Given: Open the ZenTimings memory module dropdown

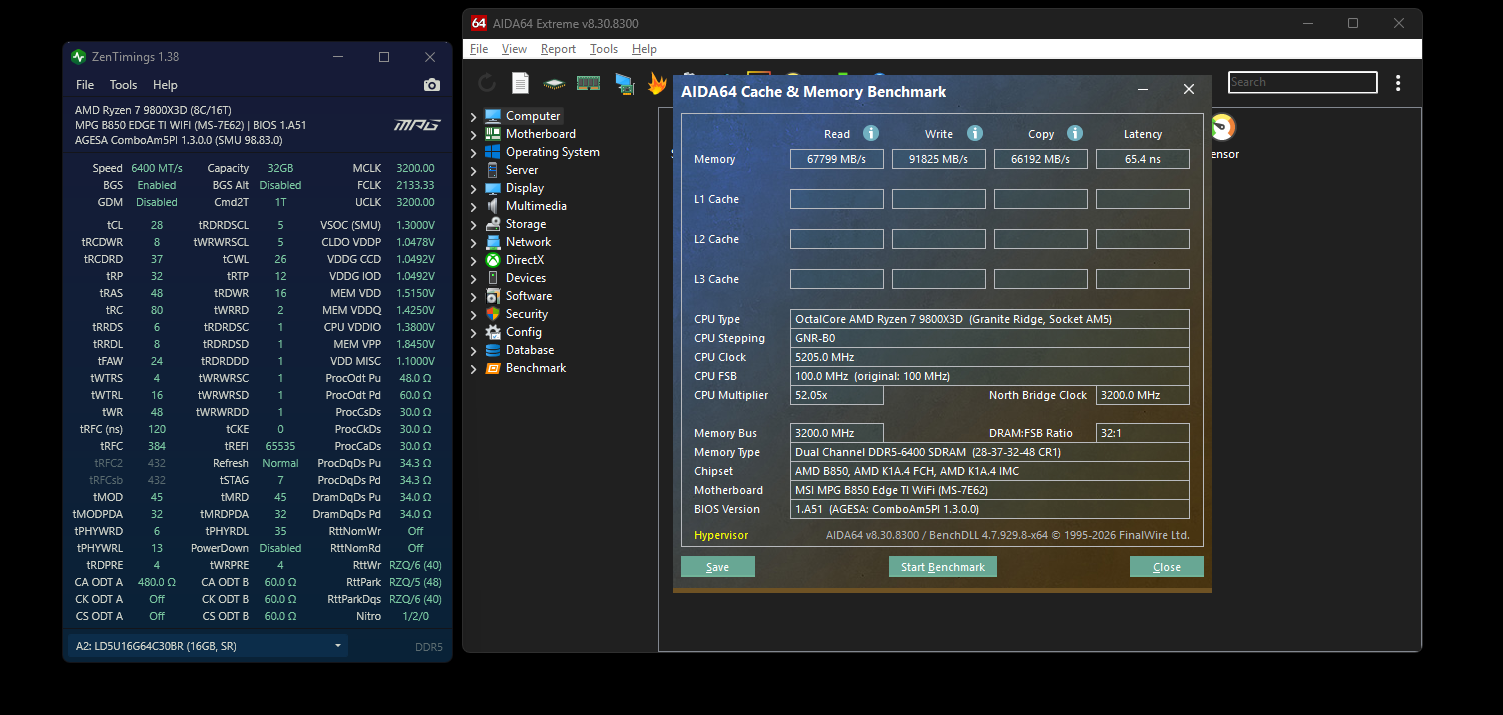Looking at the screenshot, I should click(208, 646).
